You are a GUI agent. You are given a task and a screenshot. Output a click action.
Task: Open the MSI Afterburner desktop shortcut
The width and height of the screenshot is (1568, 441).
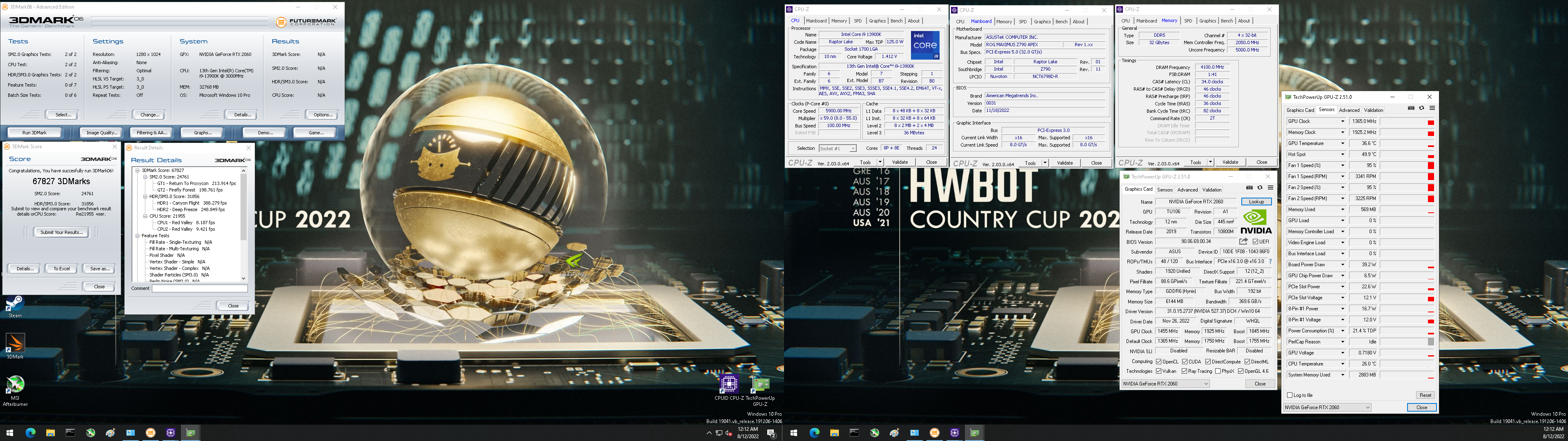pos(15,390)
